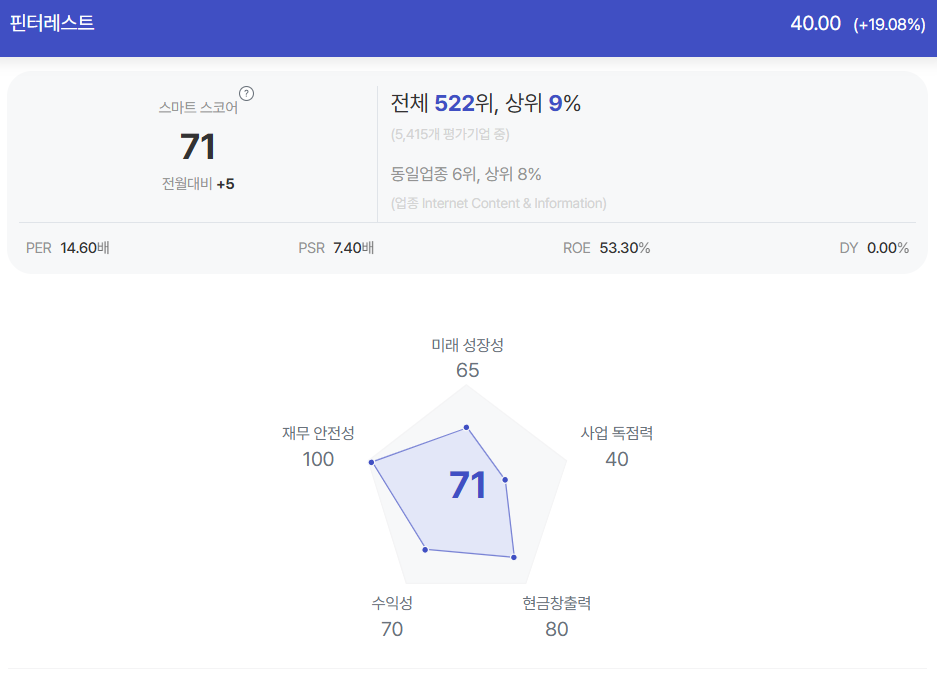Click the smart score help question icon
Screen dimensions: 937x677
(246, 94)
